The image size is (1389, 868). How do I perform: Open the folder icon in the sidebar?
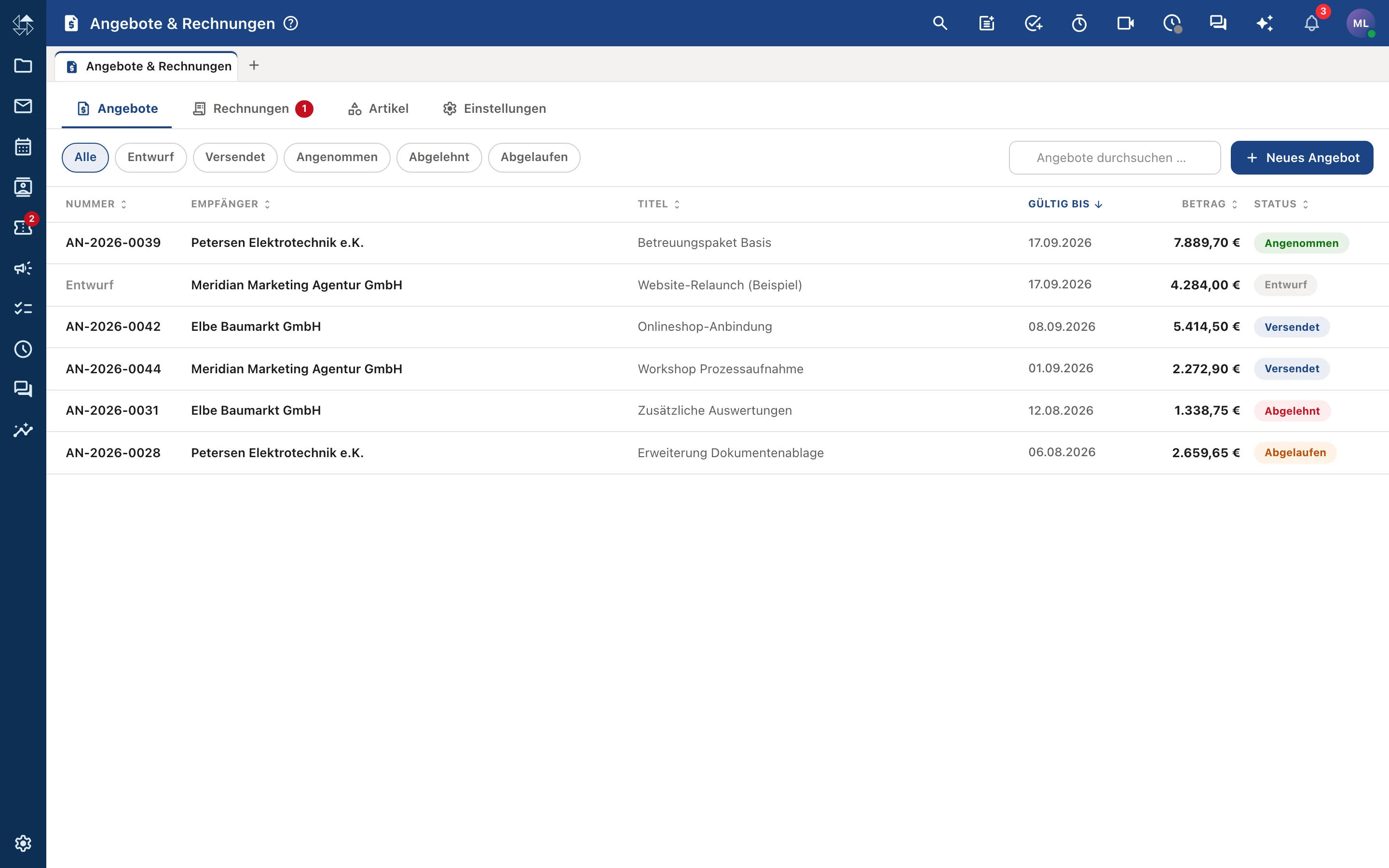point(23,66)
